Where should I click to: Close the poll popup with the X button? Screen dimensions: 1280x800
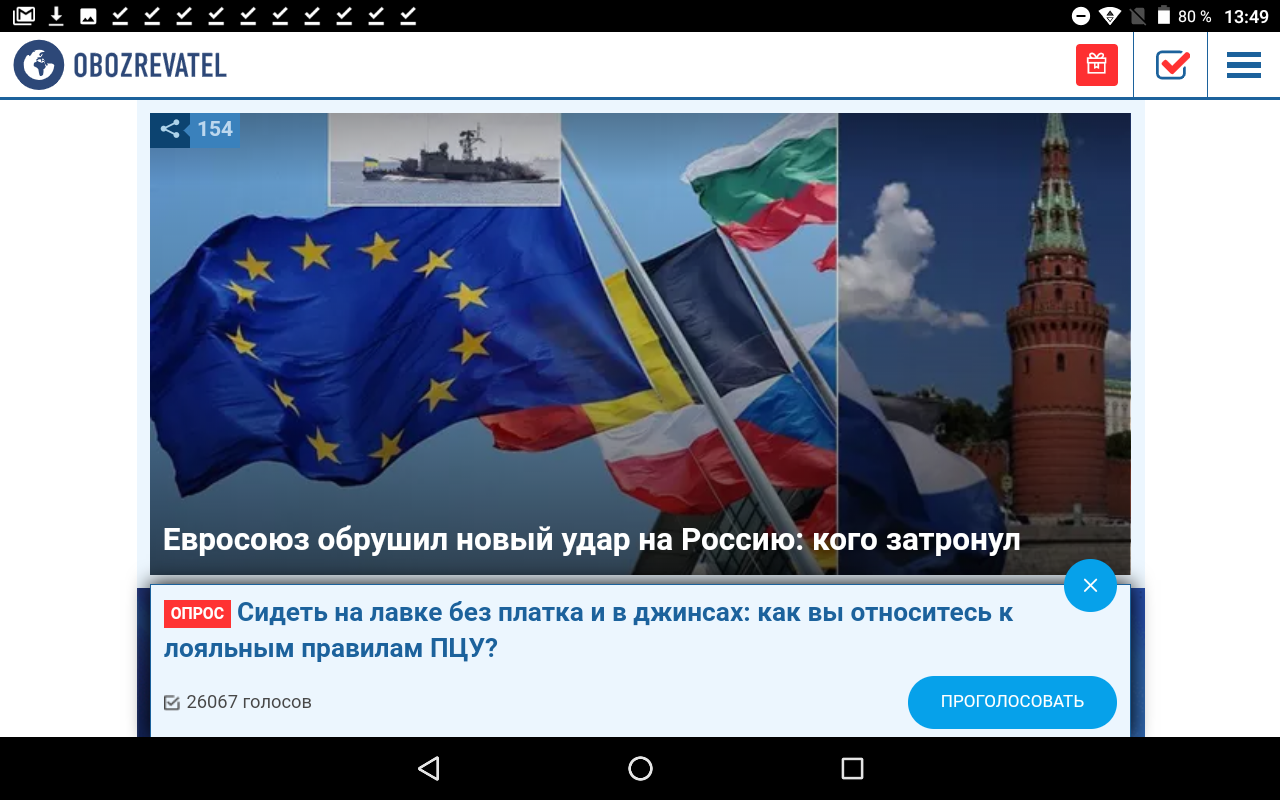(x=1090, y=585)
